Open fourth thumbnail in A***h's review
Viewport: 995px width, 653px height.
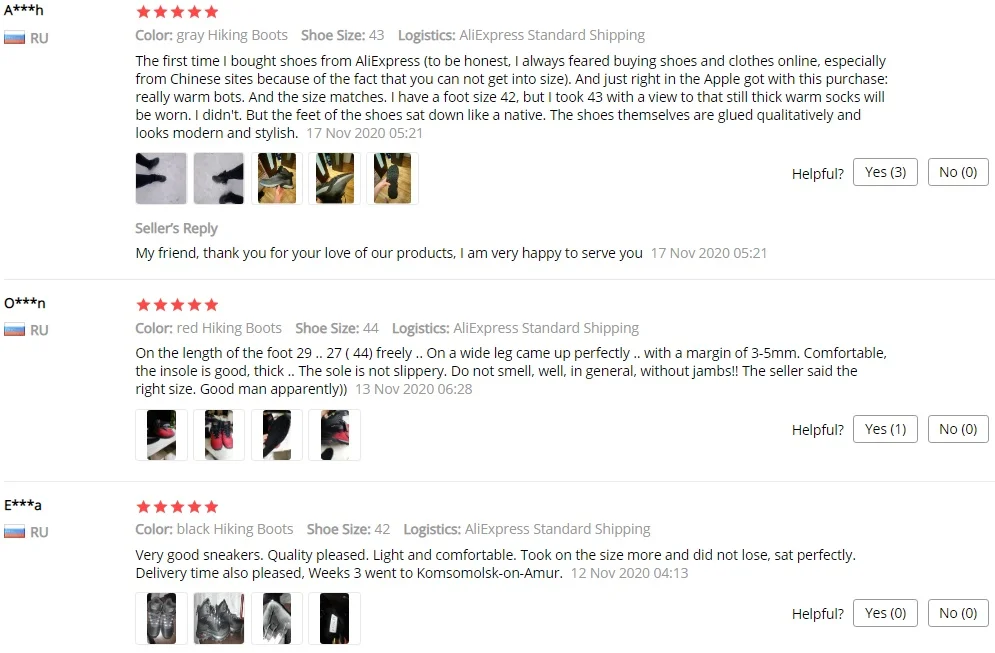tap(334, 178)
